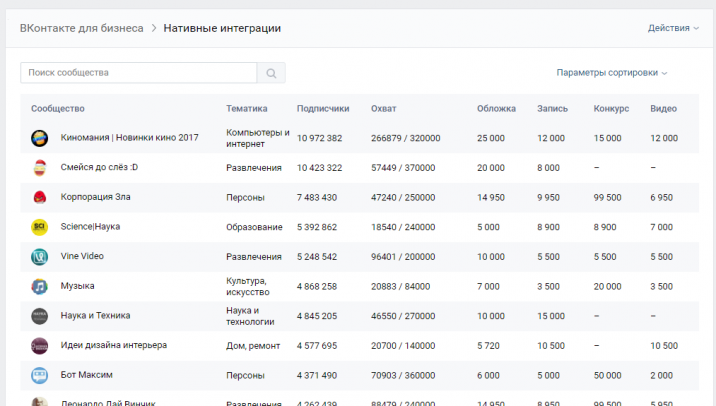
Task: Select reach value 20700 / 140000
Action: pyautogui.click(x=403, y=346)
